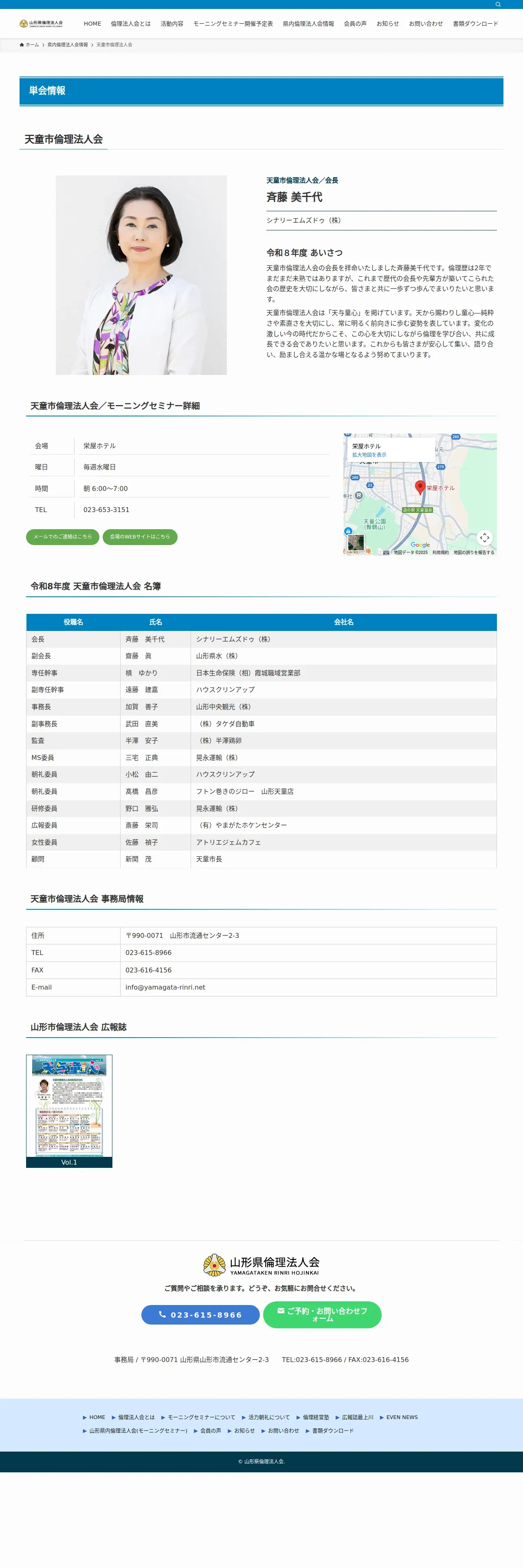Click the FAX 023-616-4156 value
Viewport: 523px width, 1568px height.
point(149,970)
